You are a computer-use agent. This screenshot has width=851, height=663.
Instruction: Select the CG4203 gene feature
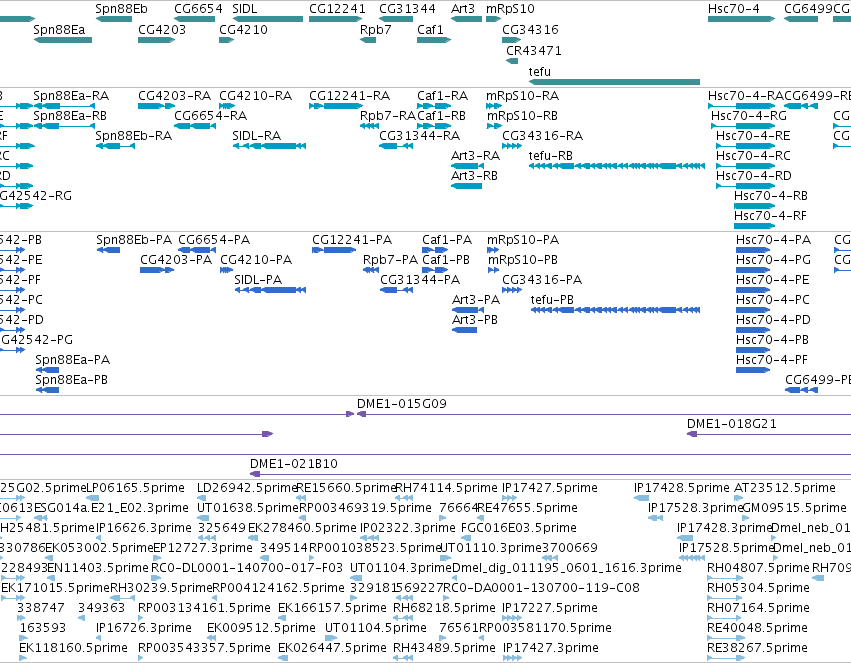click(x=157, y=40)
